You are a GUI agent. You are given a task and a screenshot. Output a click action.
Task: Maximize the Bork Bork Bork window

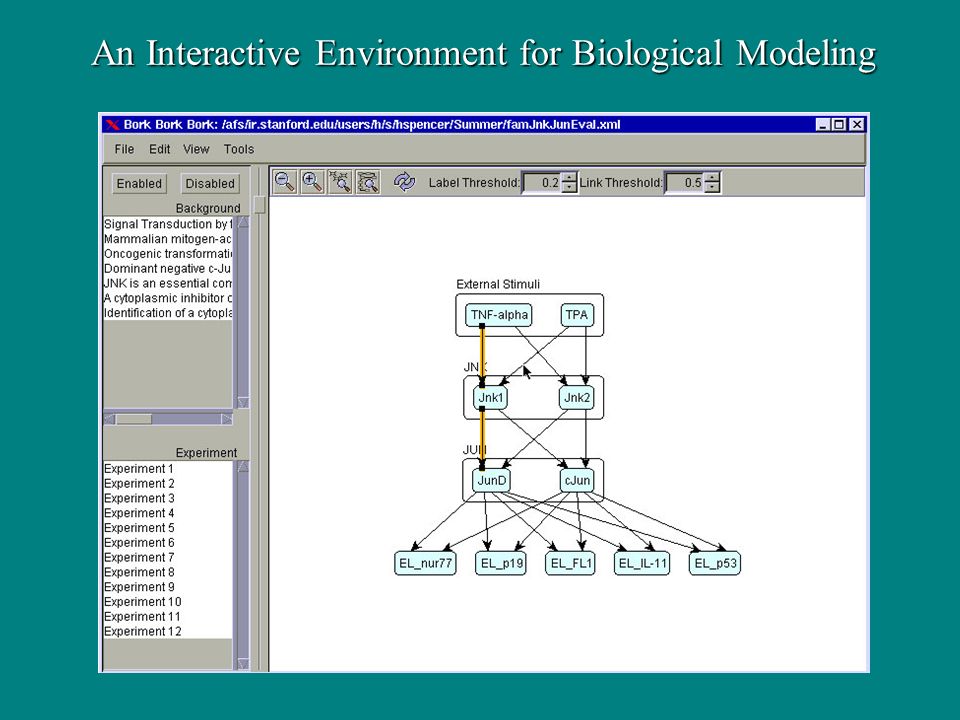click(839, 125)
